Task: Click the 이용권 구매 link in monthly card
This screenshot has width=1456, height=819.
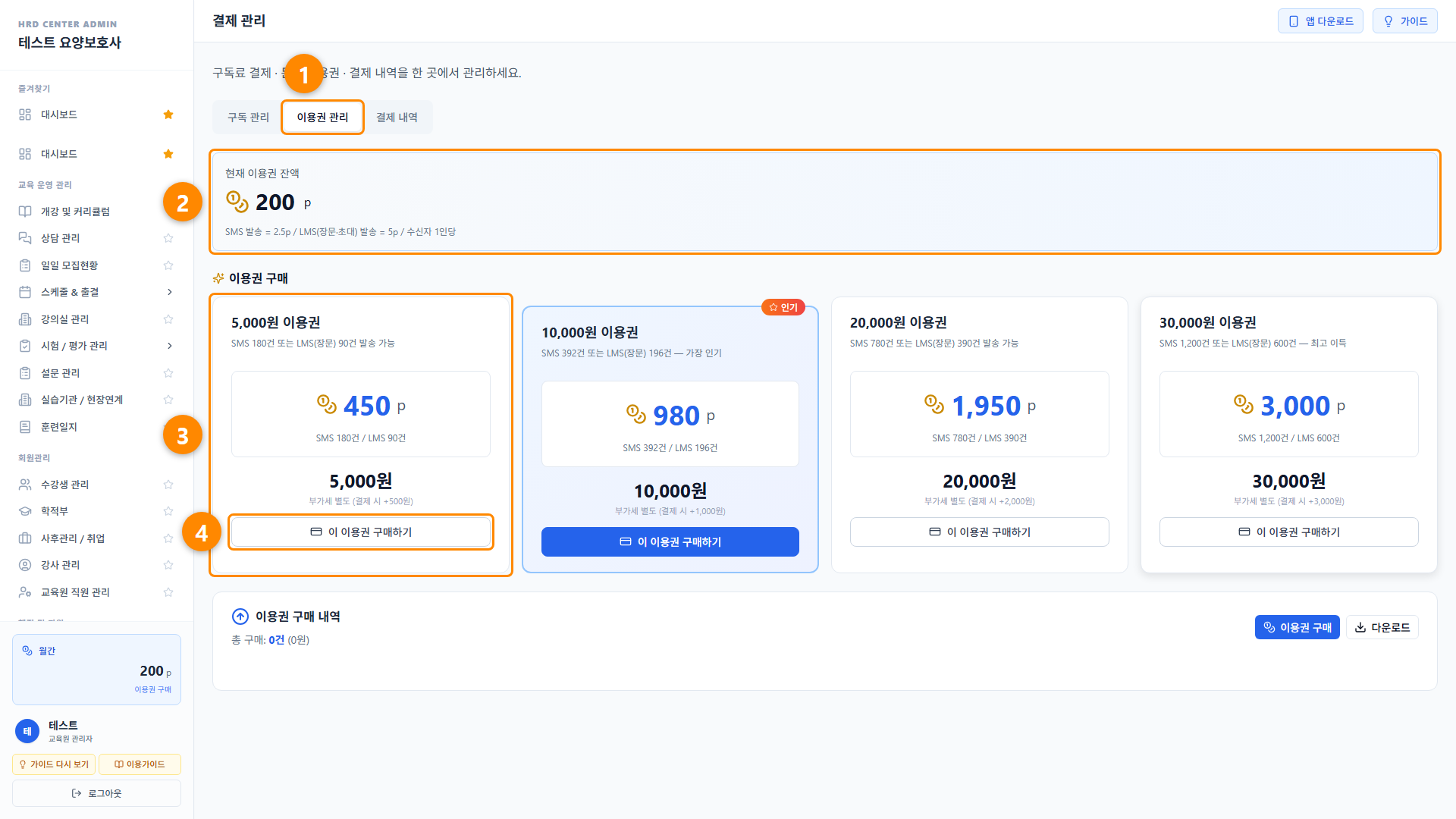Action: [x=152, y=689]
